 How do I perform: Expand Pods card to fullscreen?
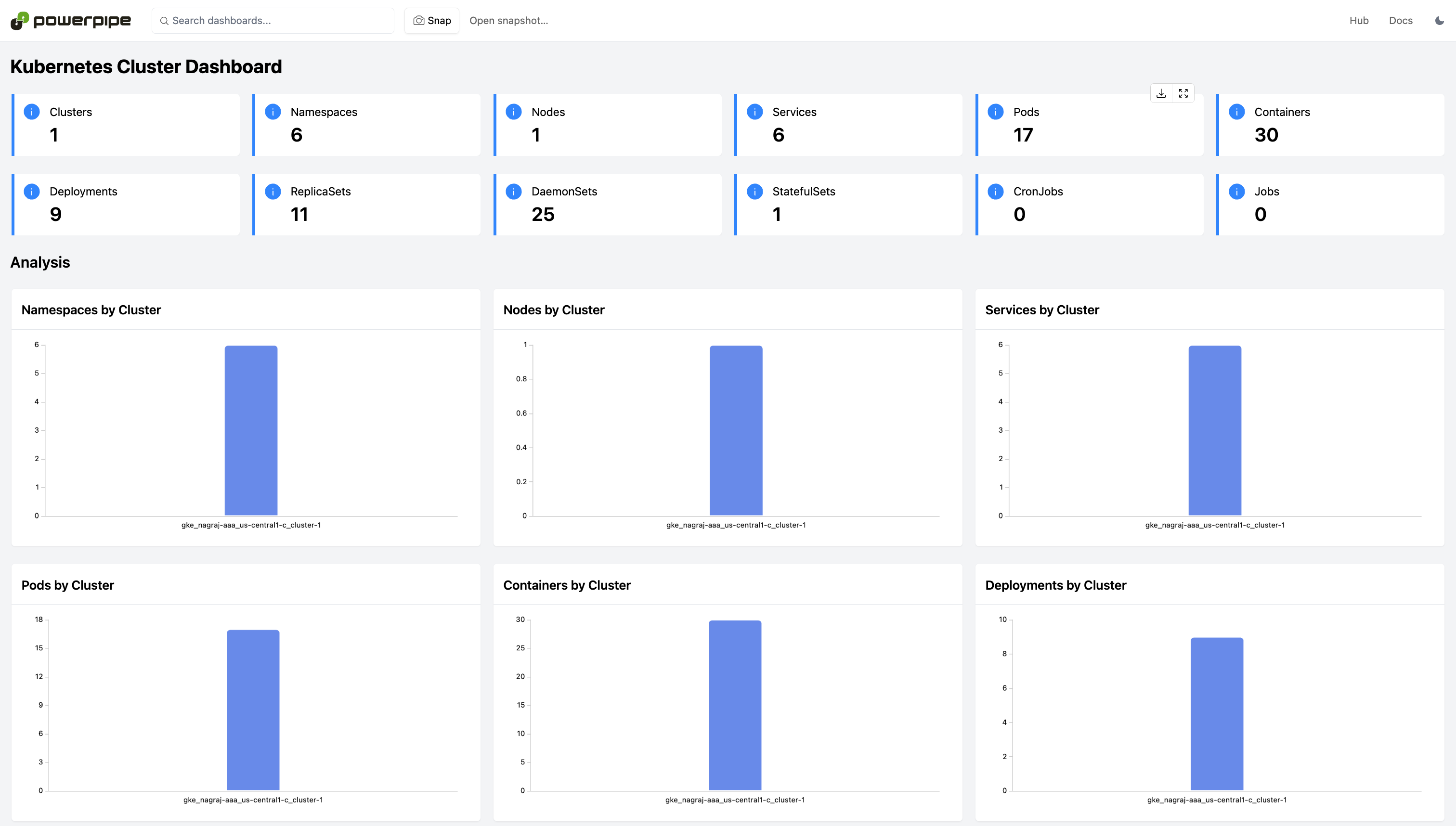[1183, 93]
